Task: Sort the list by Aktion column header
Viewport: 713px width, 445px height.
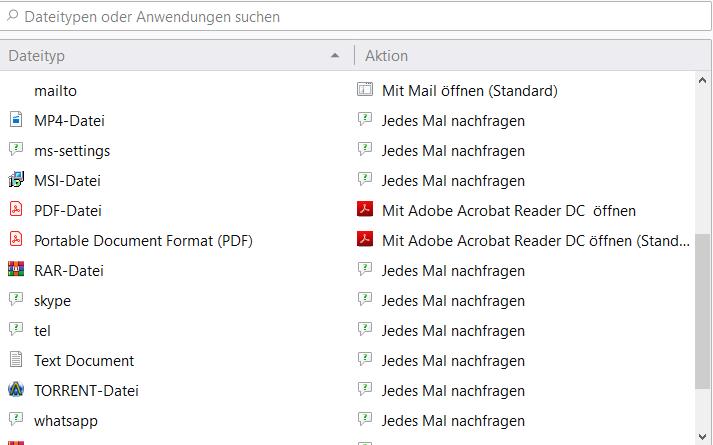Action: [520, 56]
